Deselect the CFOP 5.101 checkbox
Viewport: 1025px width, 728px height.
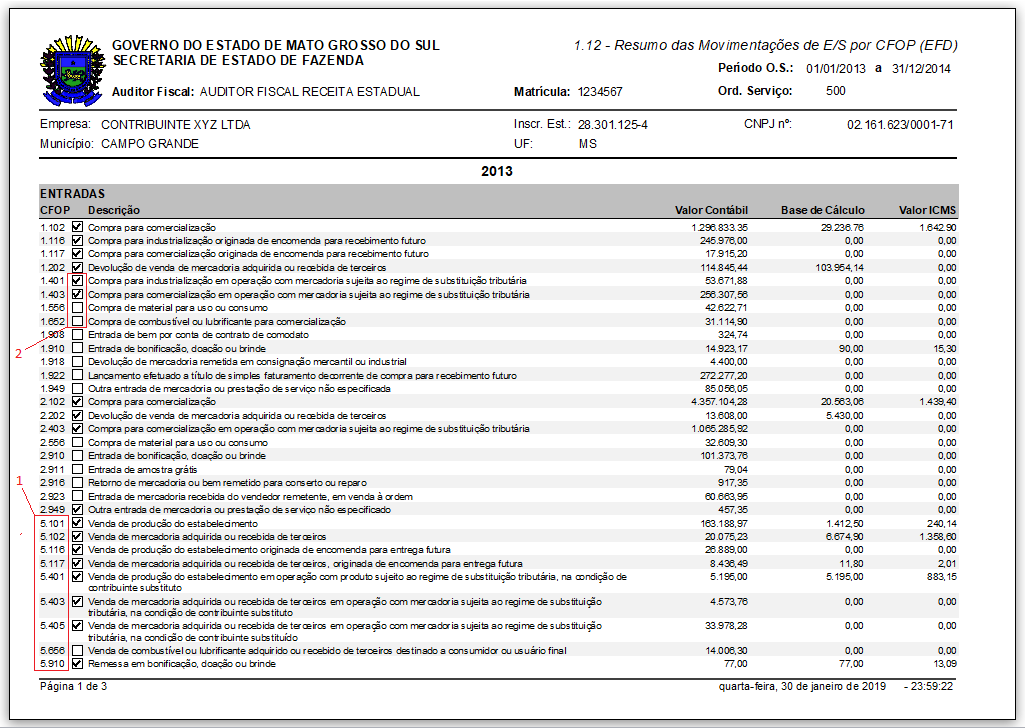tap(77, 523)
